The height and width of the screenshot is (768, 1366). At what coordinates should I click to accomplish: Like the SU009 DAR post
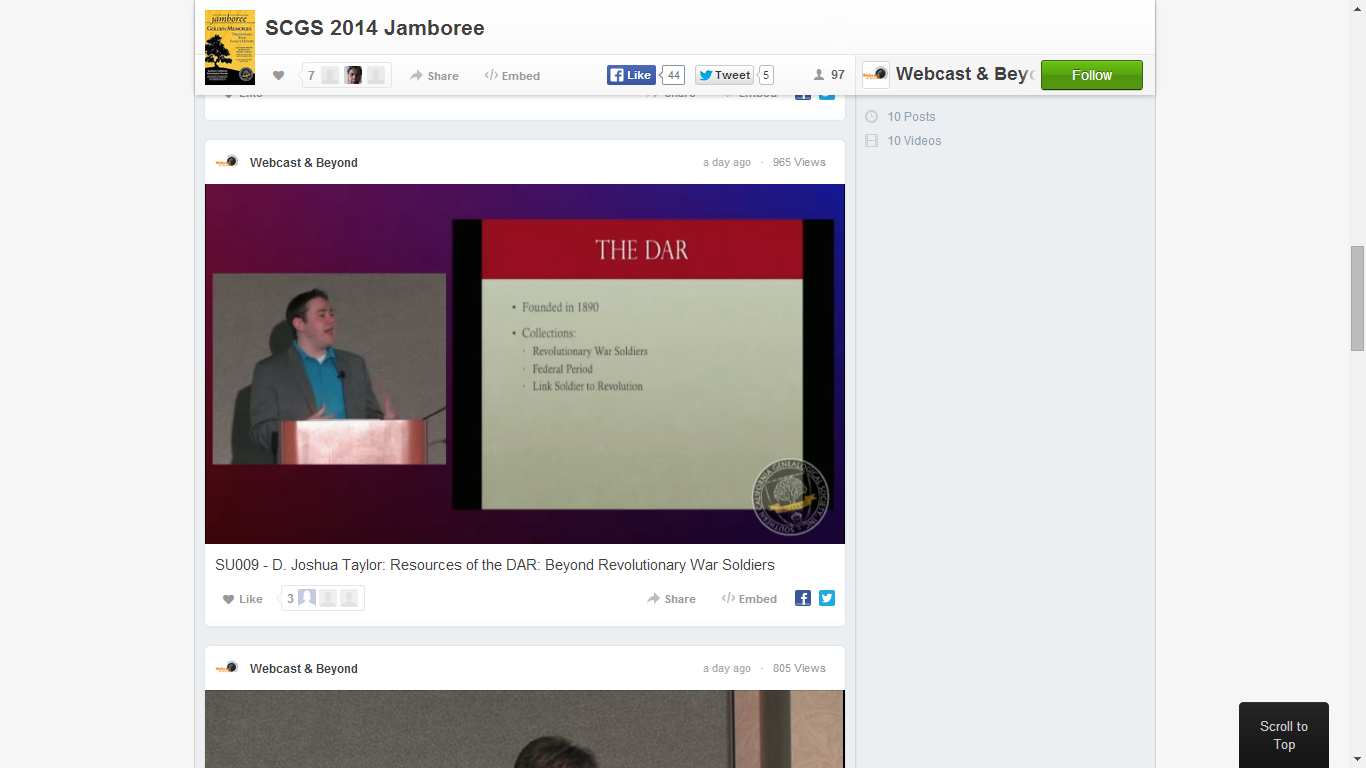tap(243, 599)
